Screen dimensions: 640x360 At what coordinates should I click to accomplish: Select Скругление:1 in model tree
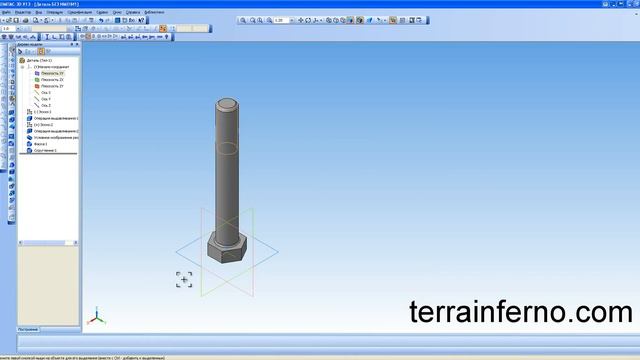pos(45,151)
